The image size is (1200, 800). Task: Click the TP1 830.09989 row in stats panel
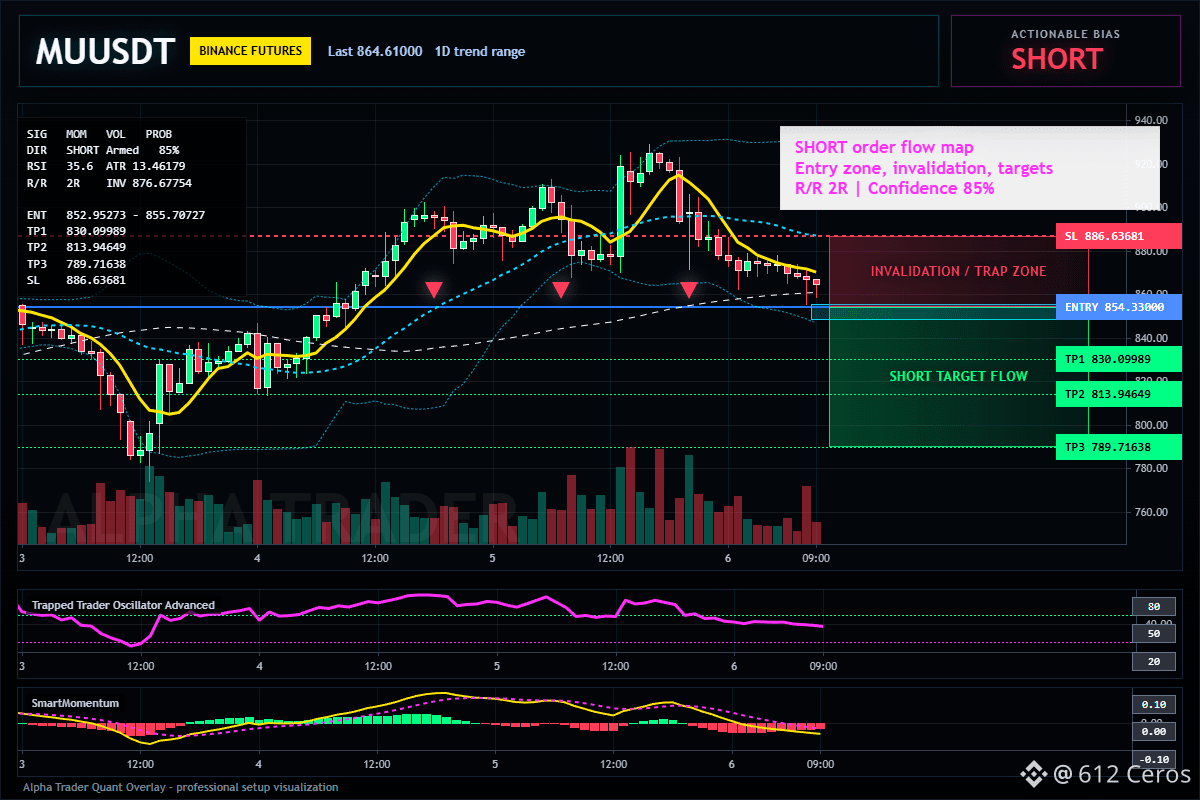coord(77,231)
